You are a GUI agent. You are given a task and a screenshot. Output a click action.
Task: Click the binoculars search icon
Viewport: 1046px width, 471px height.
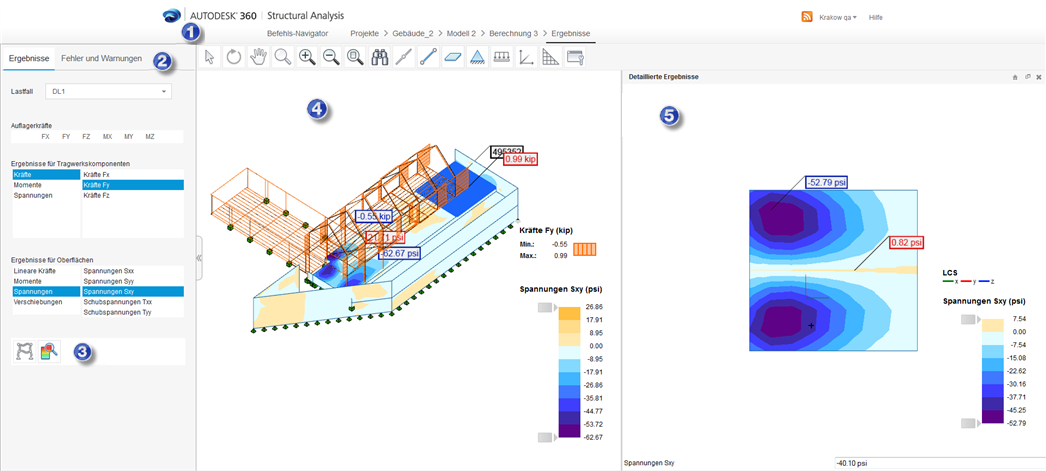click(380, 58)
